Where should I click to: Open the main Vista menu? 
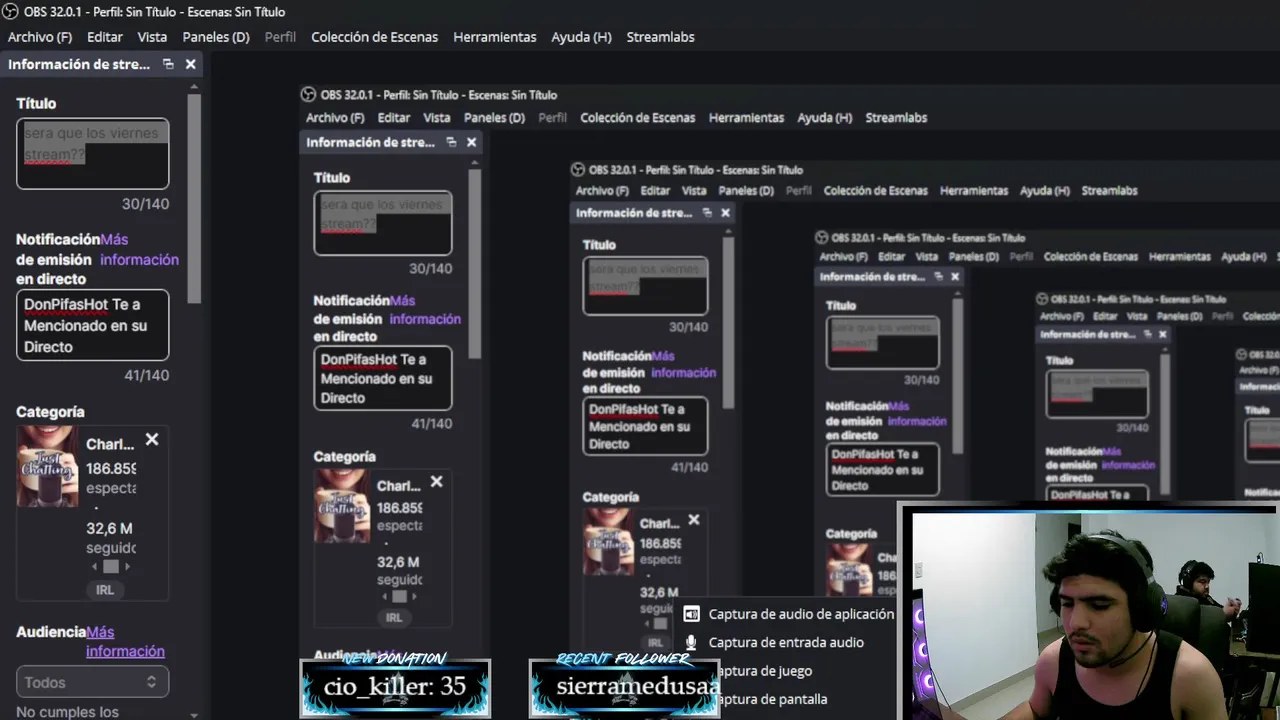click(152, 37)
